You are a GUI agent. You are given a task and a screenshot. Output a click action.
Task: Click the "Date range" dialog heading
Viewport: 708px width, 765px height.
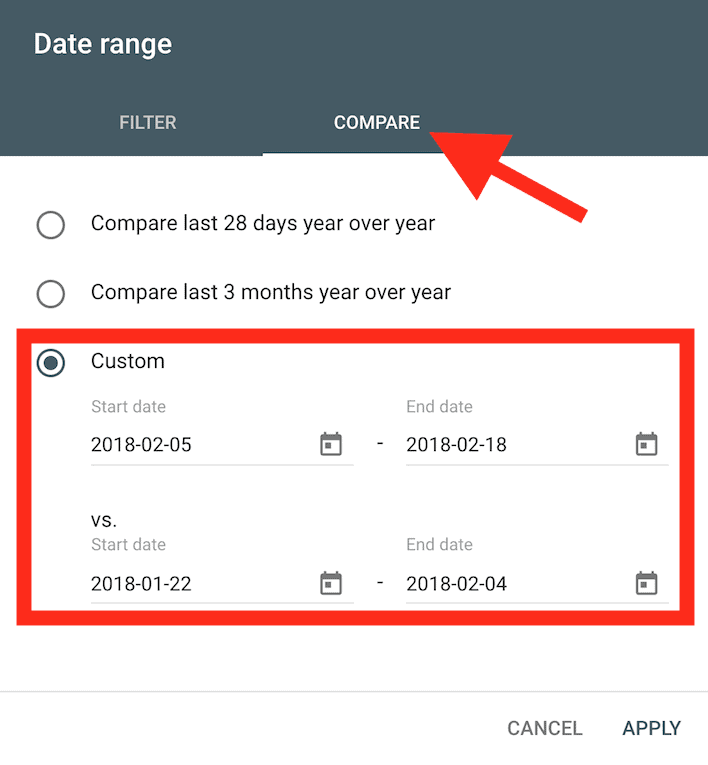click(103, 44)
